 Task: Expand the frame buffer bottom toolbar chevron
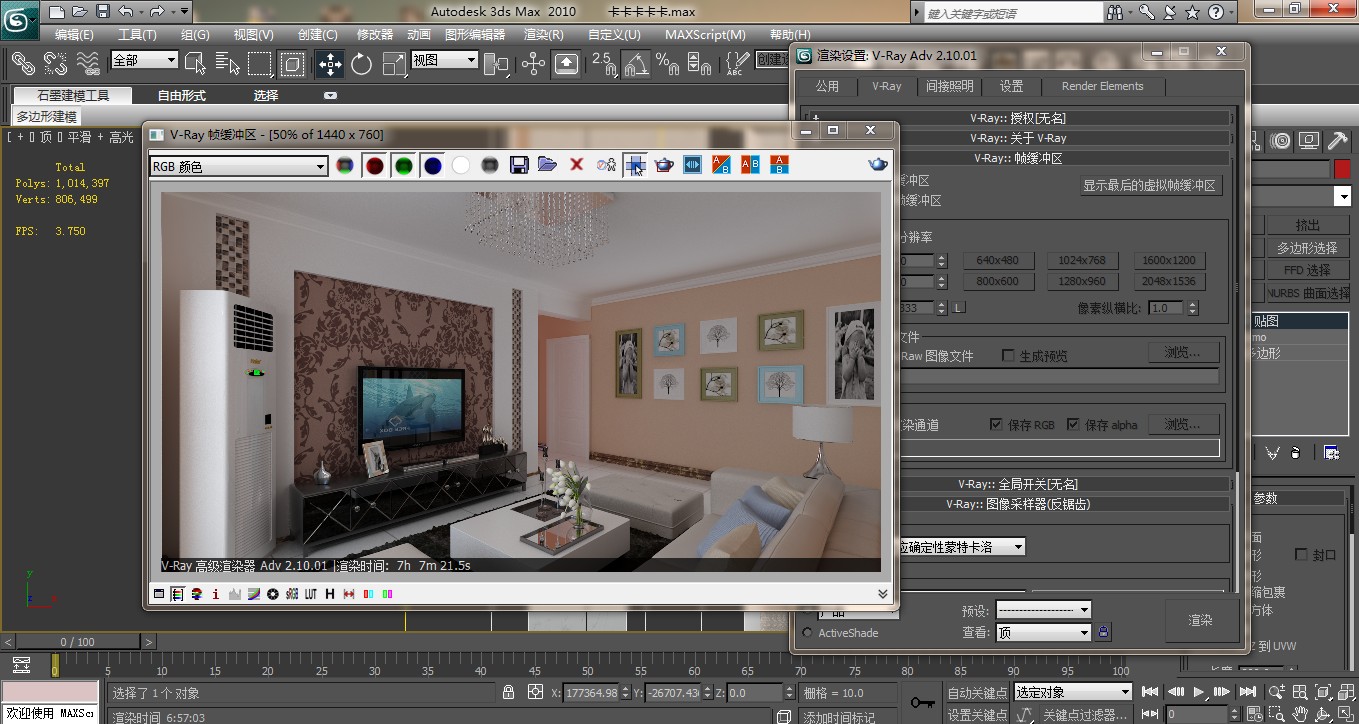point(882,594)
